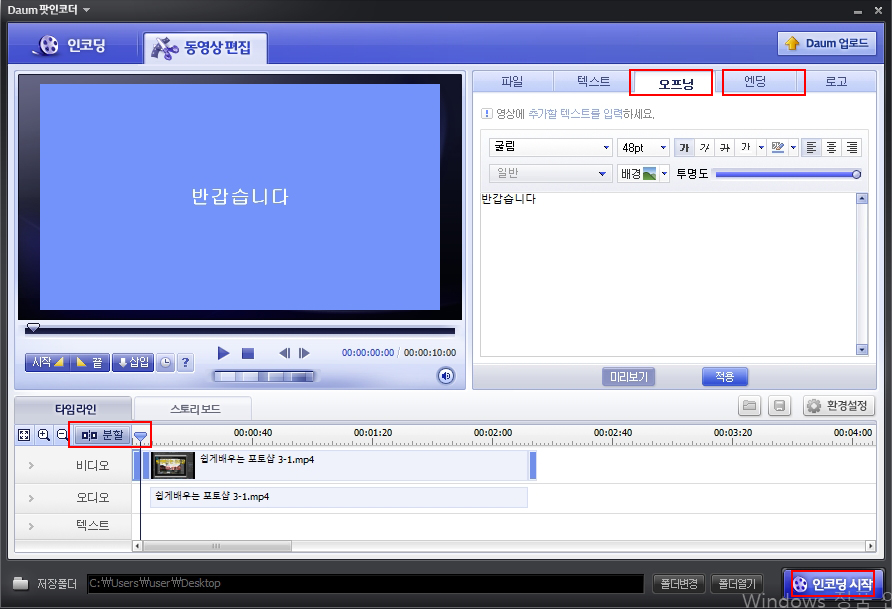The height and width of the screenshot is (609, 892).
Task: Click the 저장폴더 path field
Action: click(x=365, y=583)
